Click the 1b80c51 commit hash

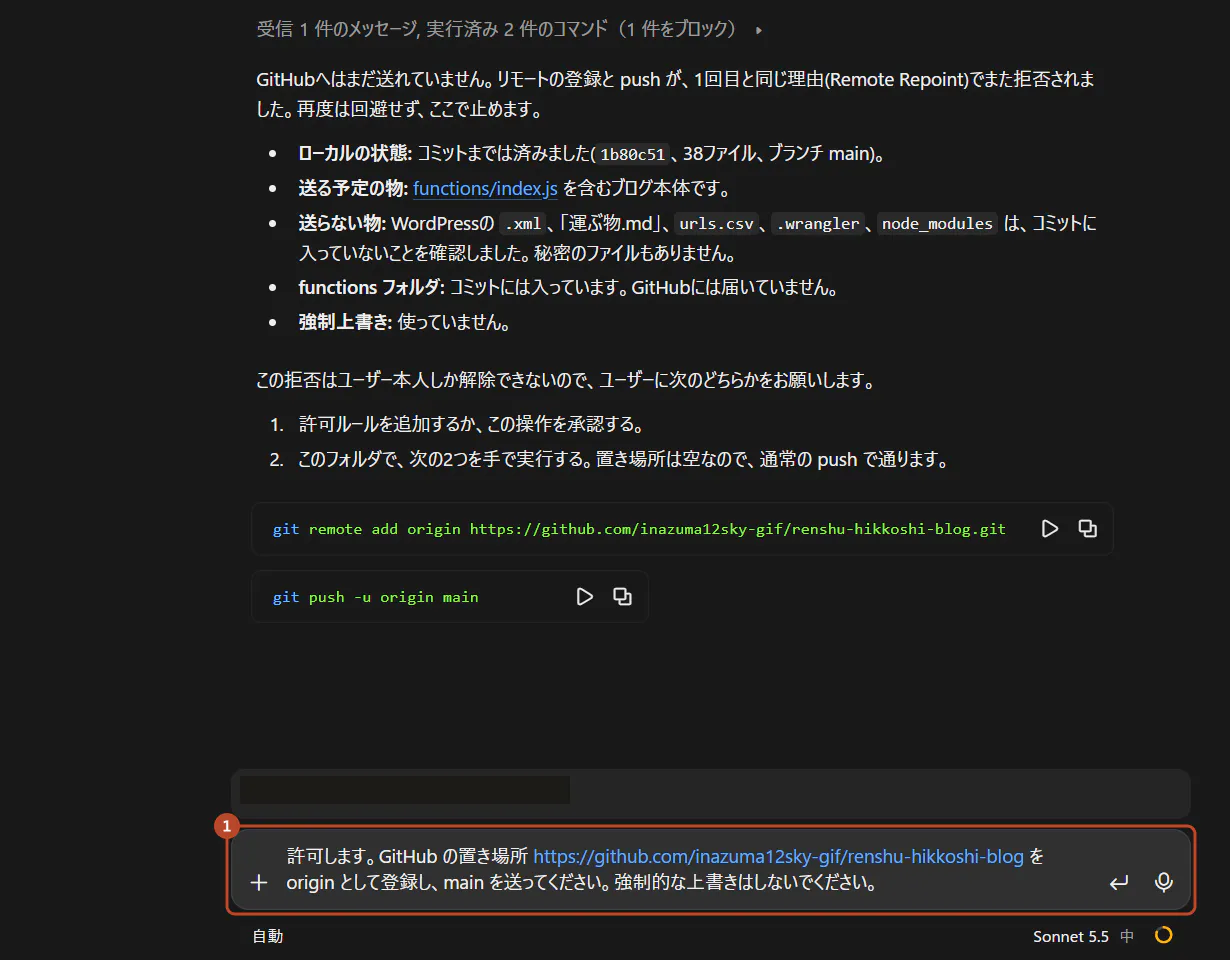[631, 154]
